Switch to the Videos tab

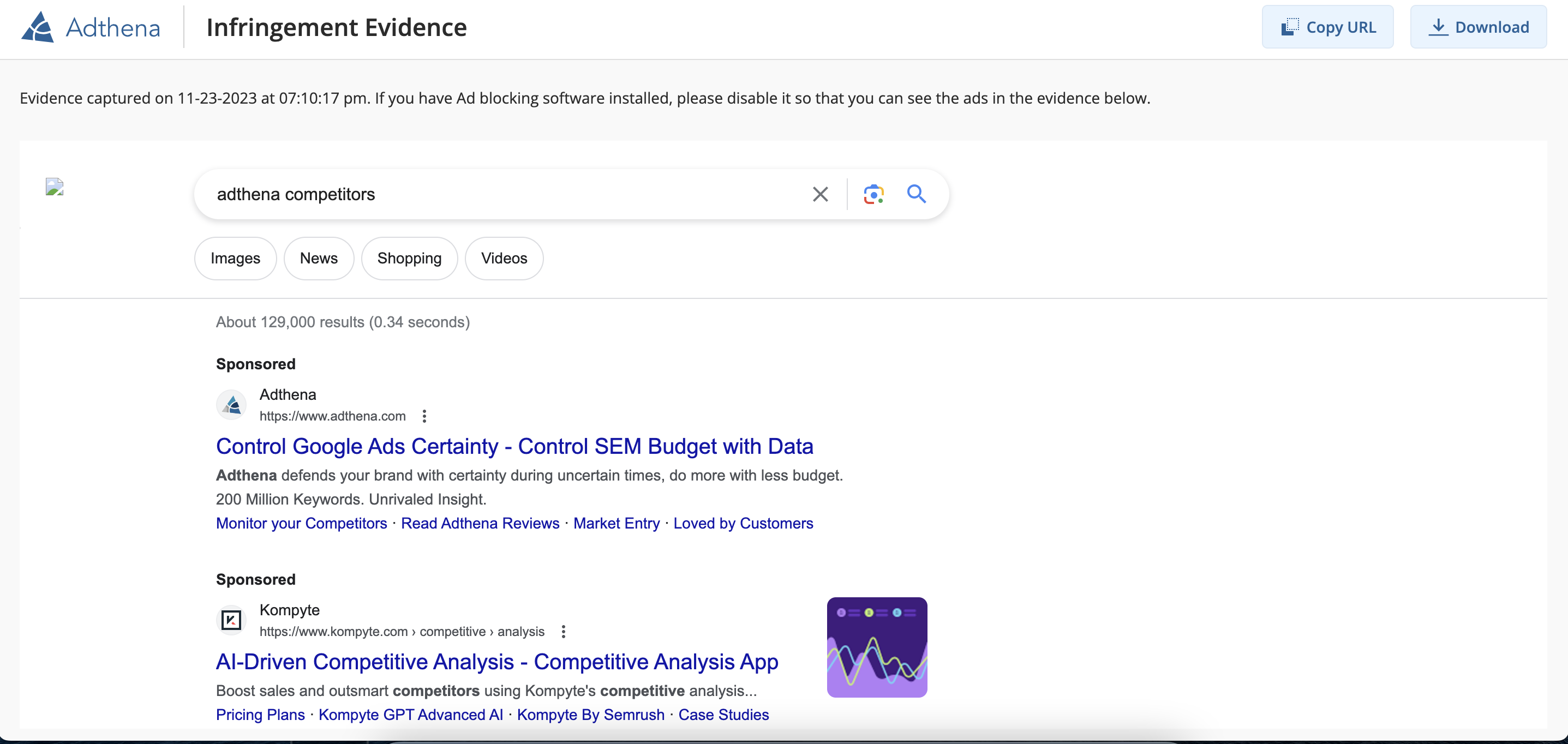[x=504, y=258]
